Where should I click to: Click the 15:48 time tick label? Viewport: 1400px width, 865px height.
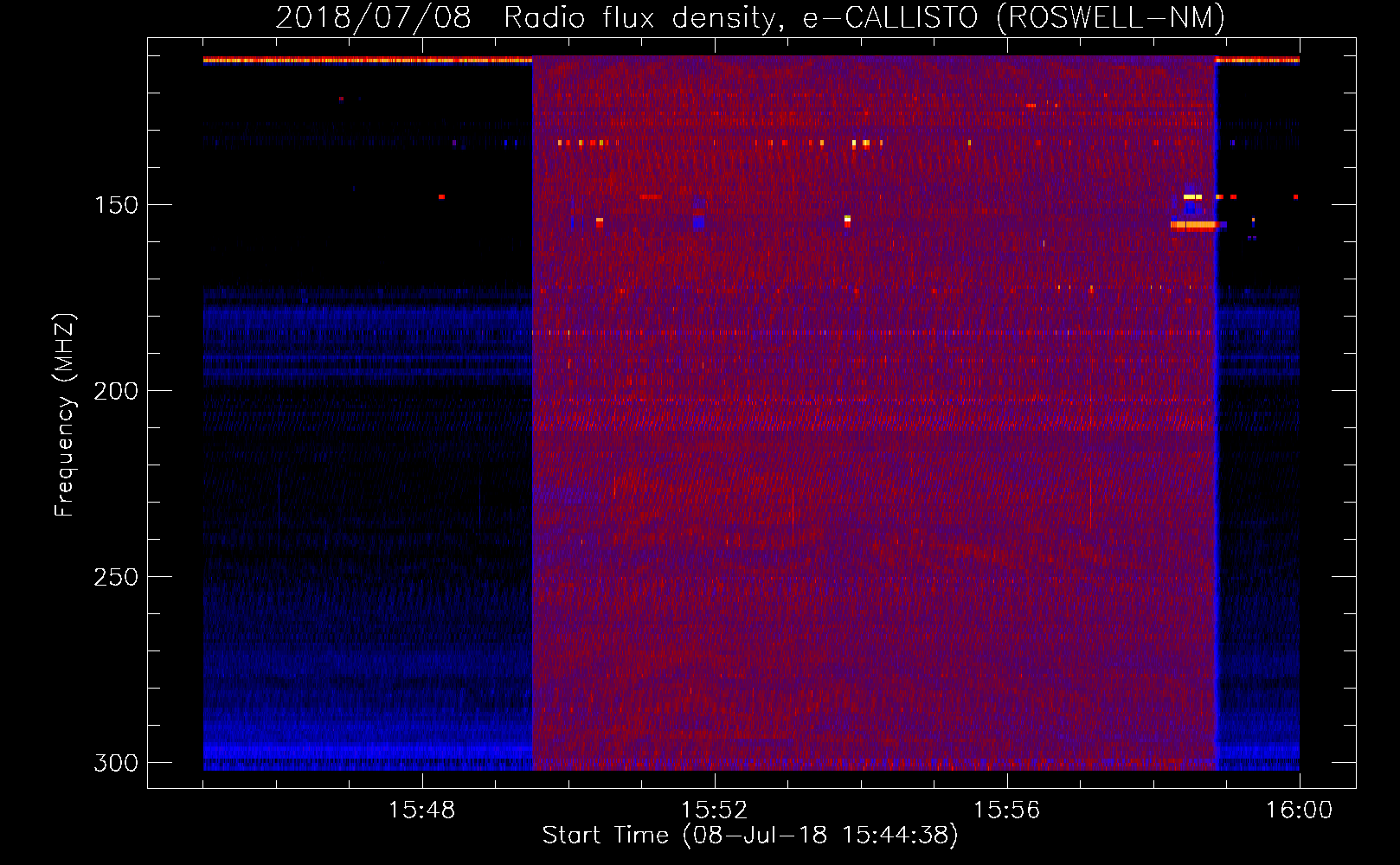tap(422, 811)
